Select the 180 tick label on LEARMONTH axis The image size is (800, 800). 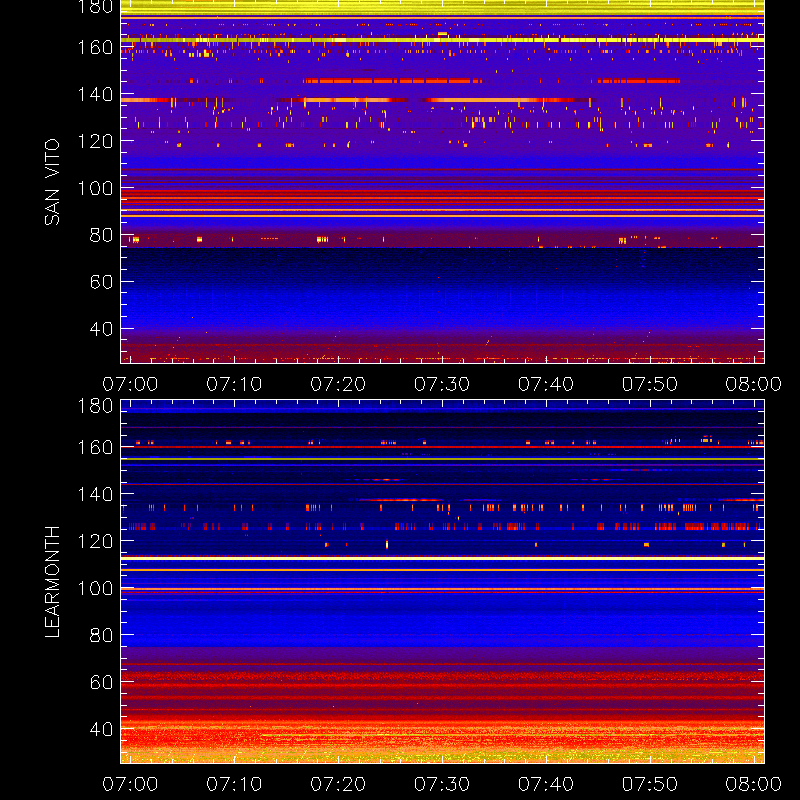(x=95, y=406)
